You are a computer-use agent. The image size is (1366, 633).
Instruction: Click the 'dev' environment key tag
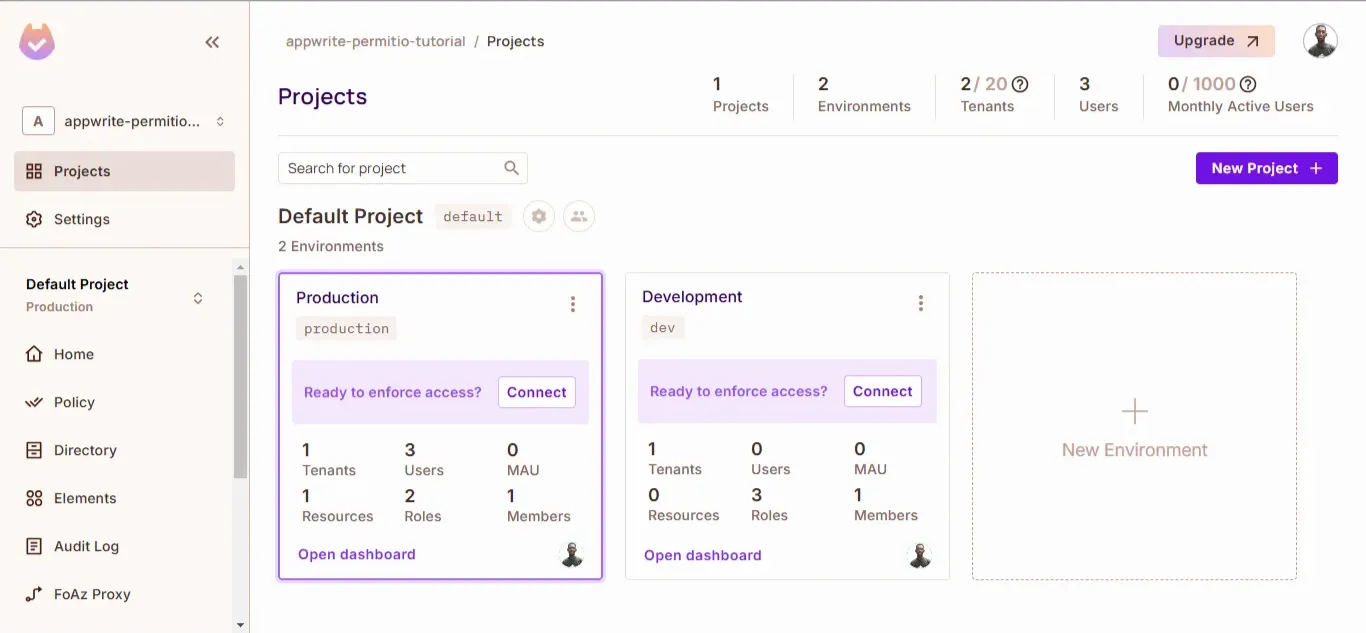[663, 327]
